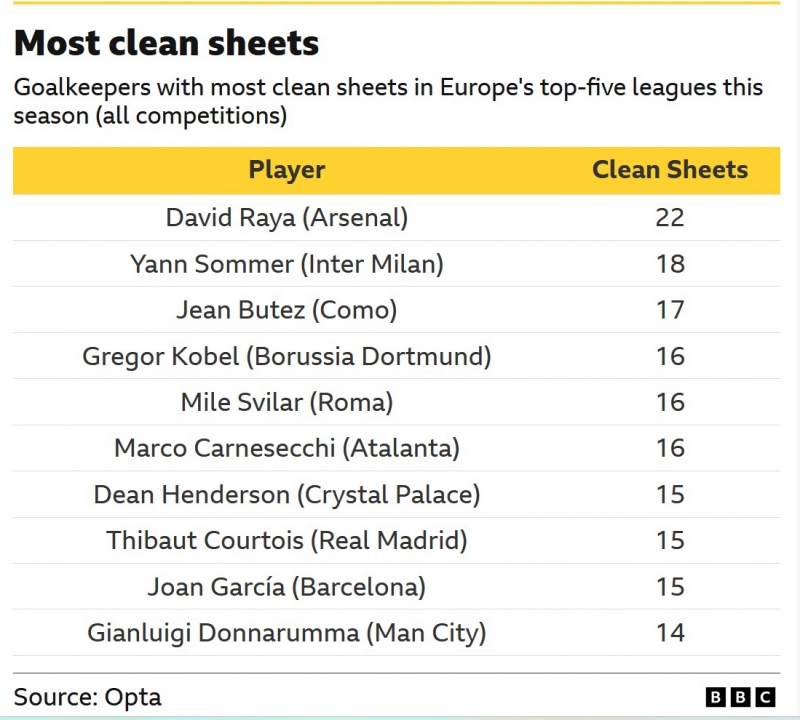Click Jean Butez's 17 clean sheets value
Viewport: 800px width, 720px height.
click(670, 310)
